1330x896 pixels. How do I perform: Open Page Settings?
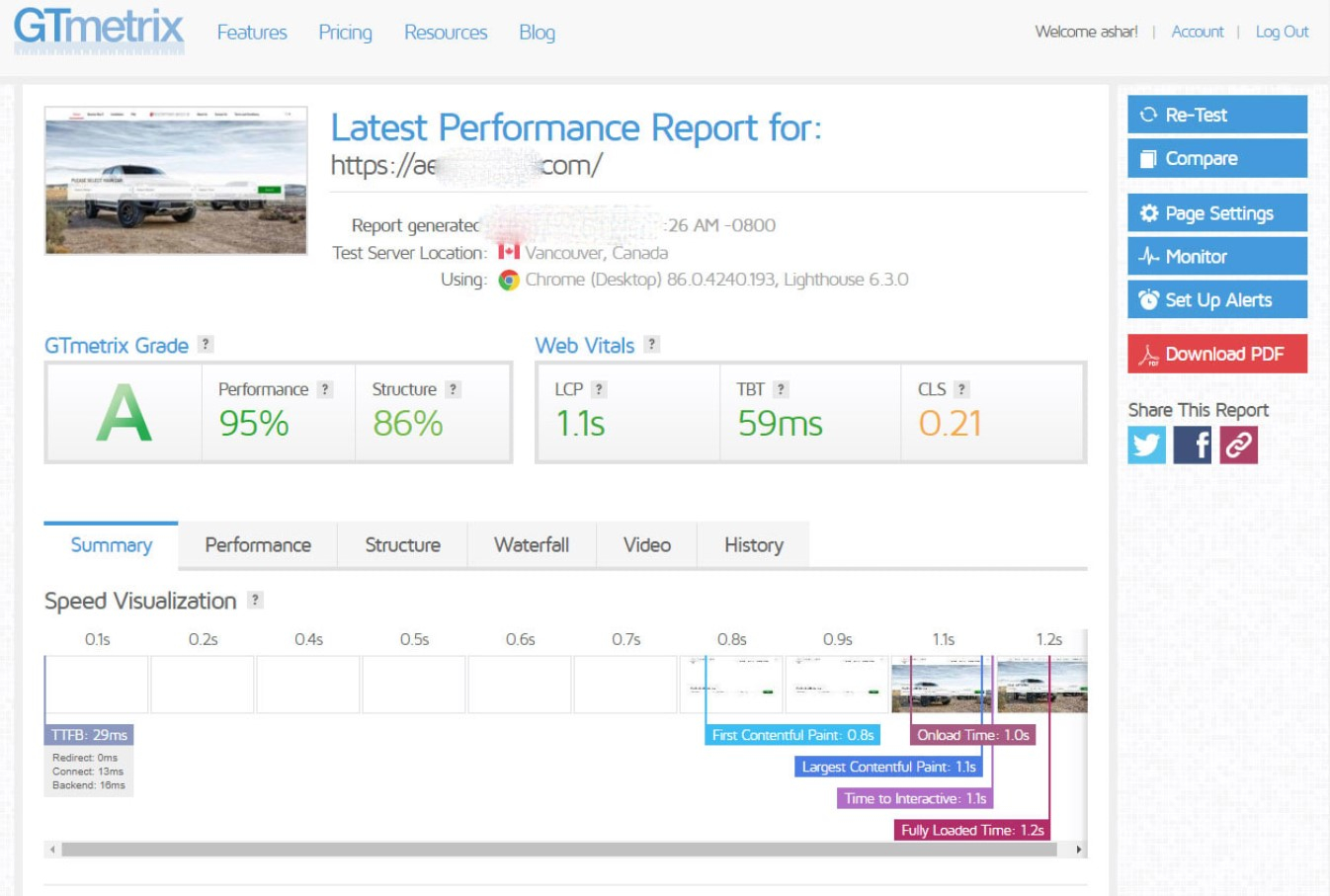pos(1216,213)
